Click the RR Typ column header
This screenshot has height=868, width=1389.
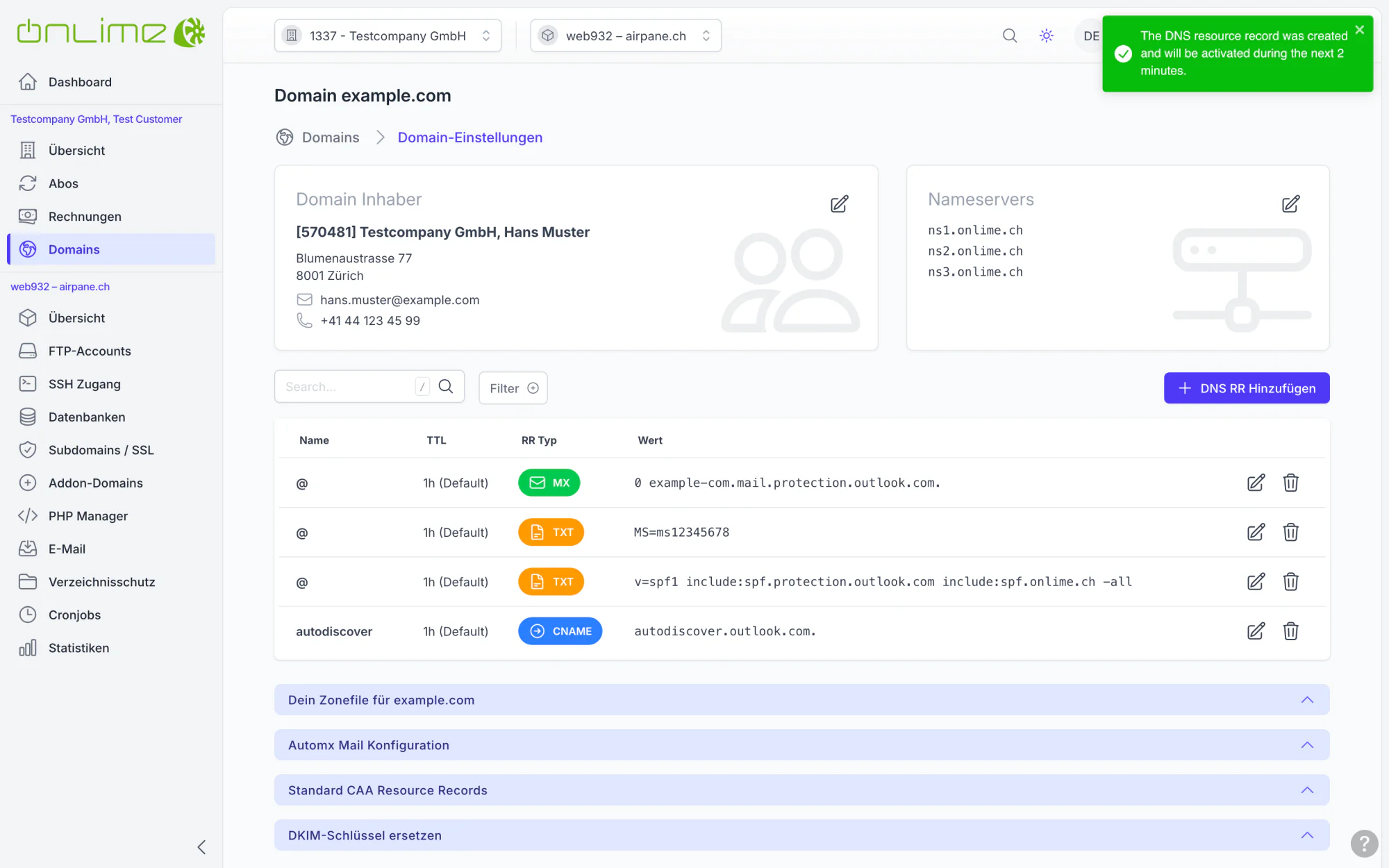pyautogui.click(x=539, y=440)
